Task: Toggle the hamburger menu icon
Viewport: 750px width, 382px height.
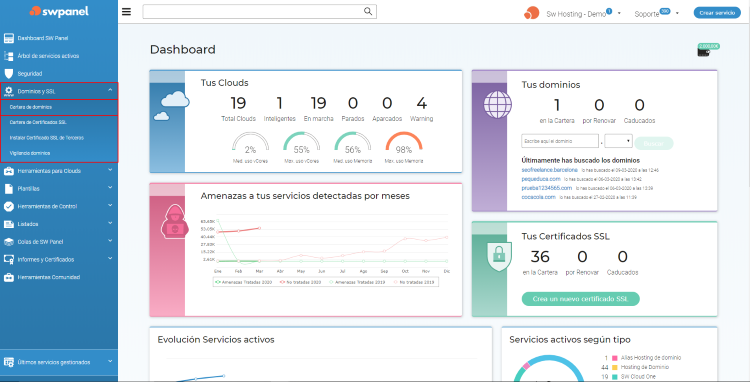Action: [x=126, y=11]
